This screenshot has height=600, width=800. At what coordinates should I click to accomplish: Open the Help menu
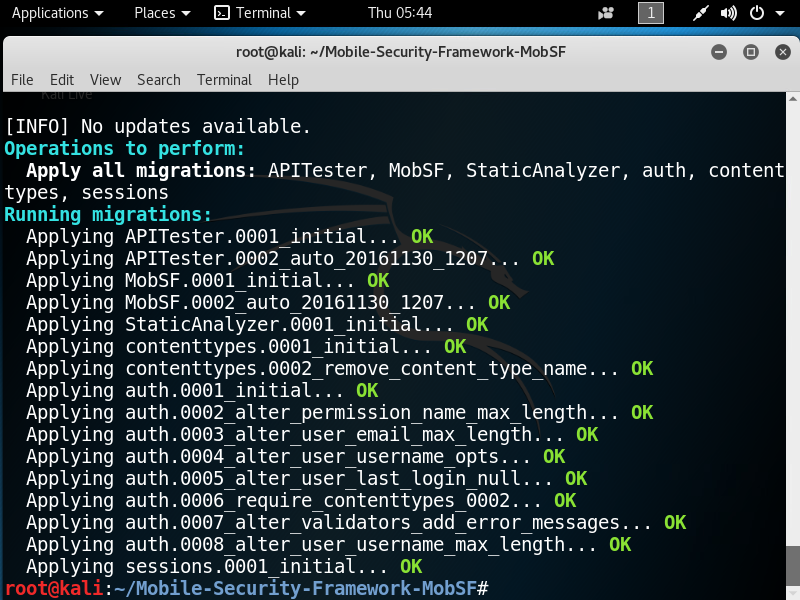tap(283, 80)
